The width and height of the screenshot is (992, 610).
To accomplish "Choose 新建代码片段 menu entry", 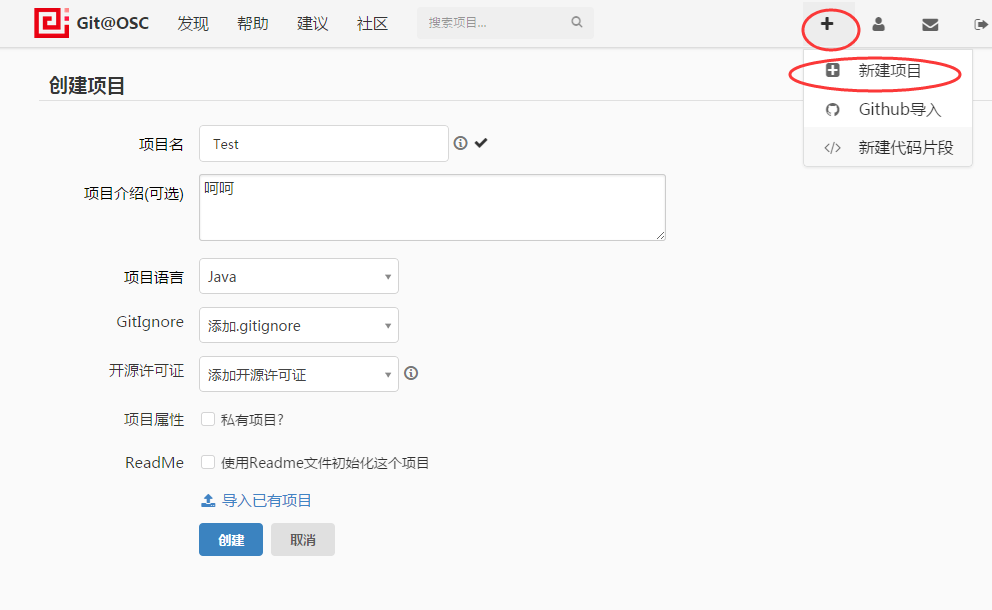I will 888,147.
